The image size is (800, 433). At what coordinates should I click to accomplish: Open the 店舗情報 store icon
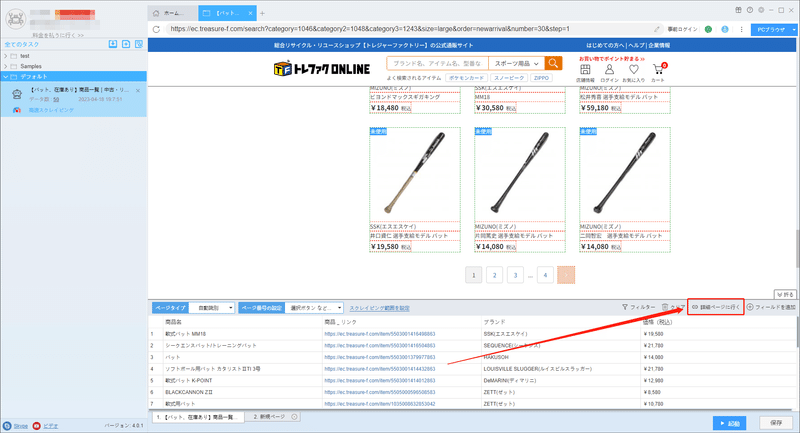585,72
